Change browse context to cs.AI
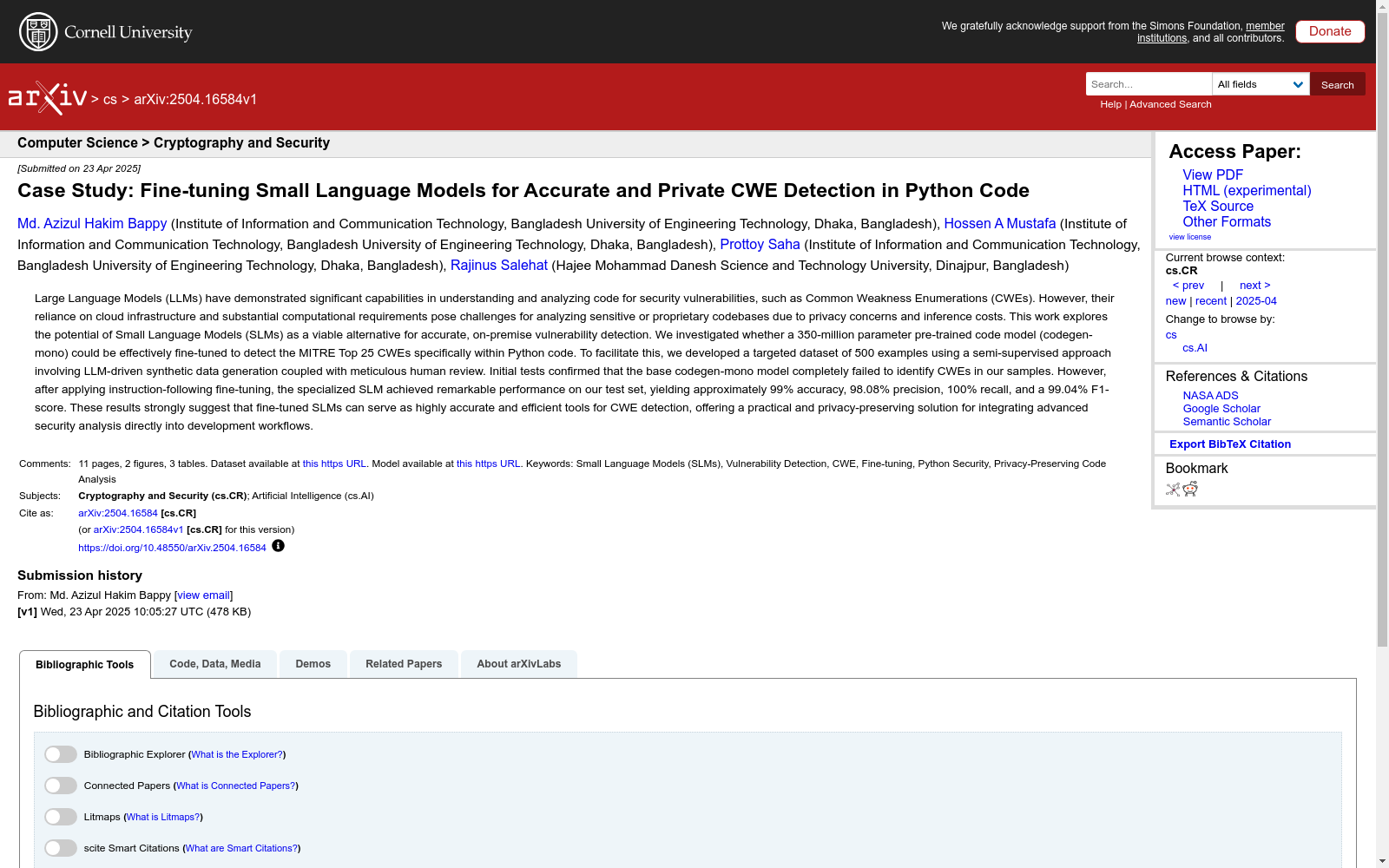1389x868 pixels. pos(1195,348)
